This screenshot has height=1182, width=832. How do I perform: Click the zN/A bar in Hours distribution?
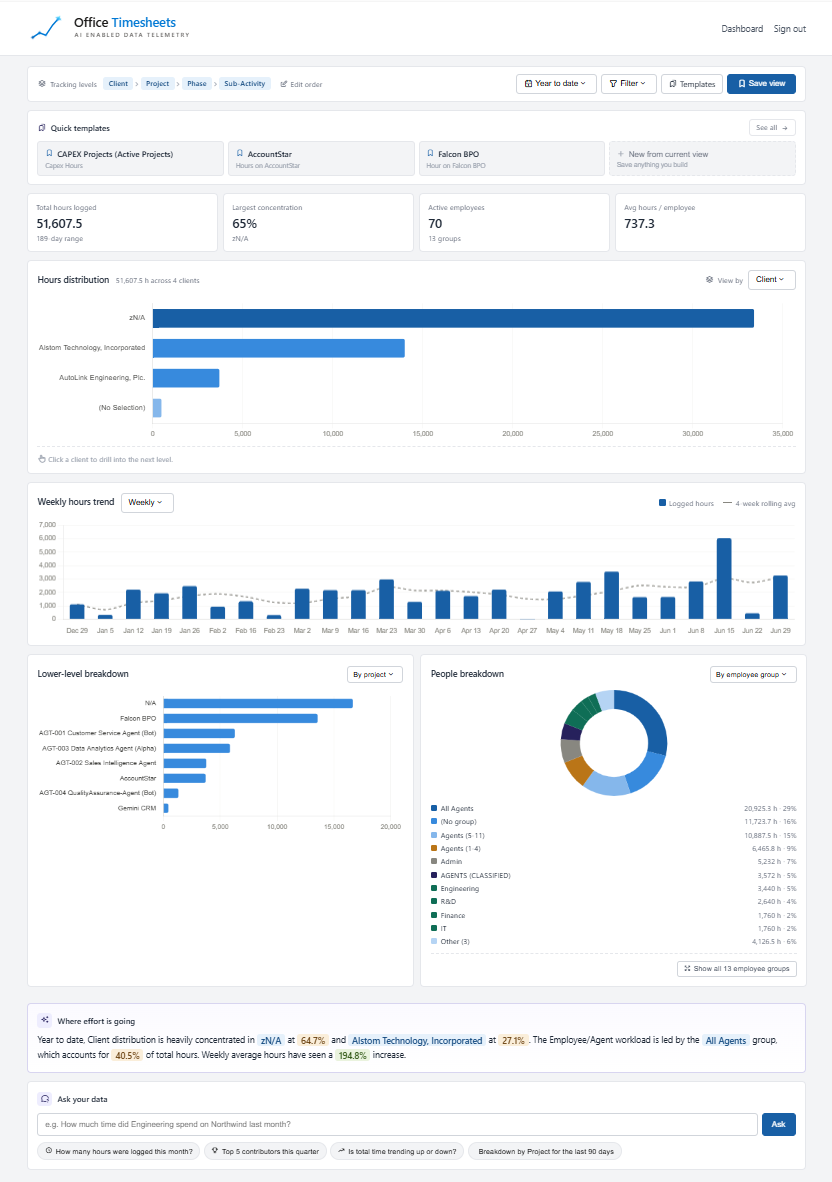[453, 318]
